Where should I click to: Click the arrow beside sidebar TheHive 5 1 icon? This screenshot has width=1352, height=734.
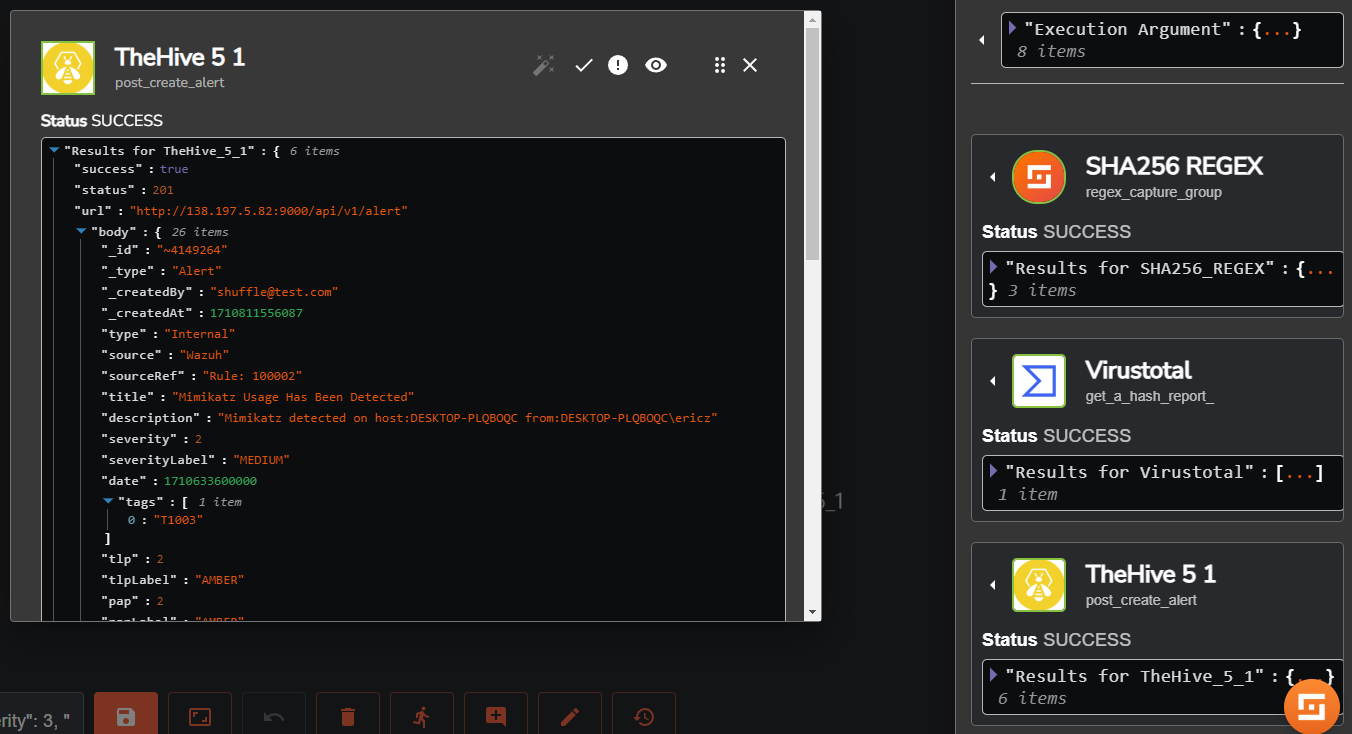993,585
